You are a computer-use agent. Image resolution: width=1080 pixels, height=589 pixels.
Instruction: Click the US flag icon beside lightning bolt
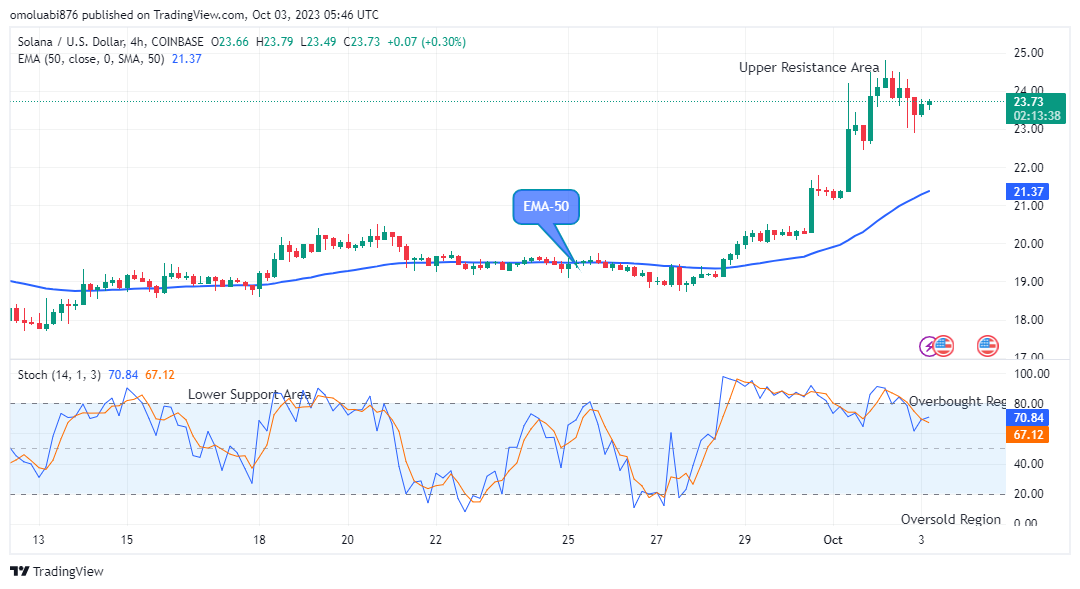944,346
